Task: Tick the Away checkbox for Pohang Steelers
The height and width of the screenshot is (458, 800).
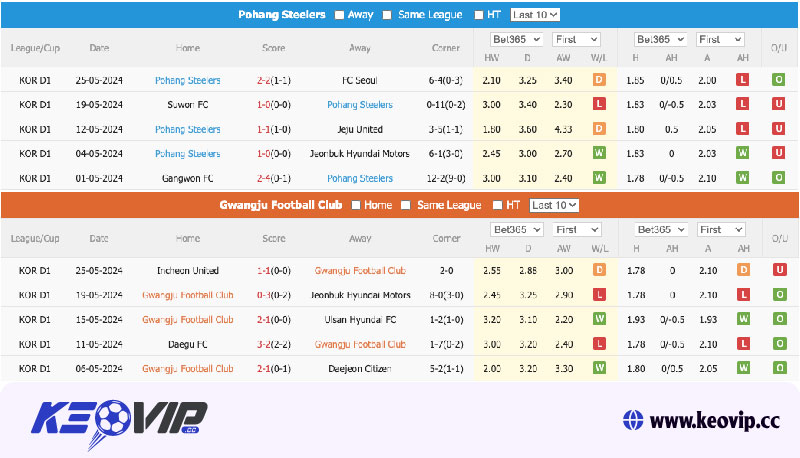Action: (339, 15)
